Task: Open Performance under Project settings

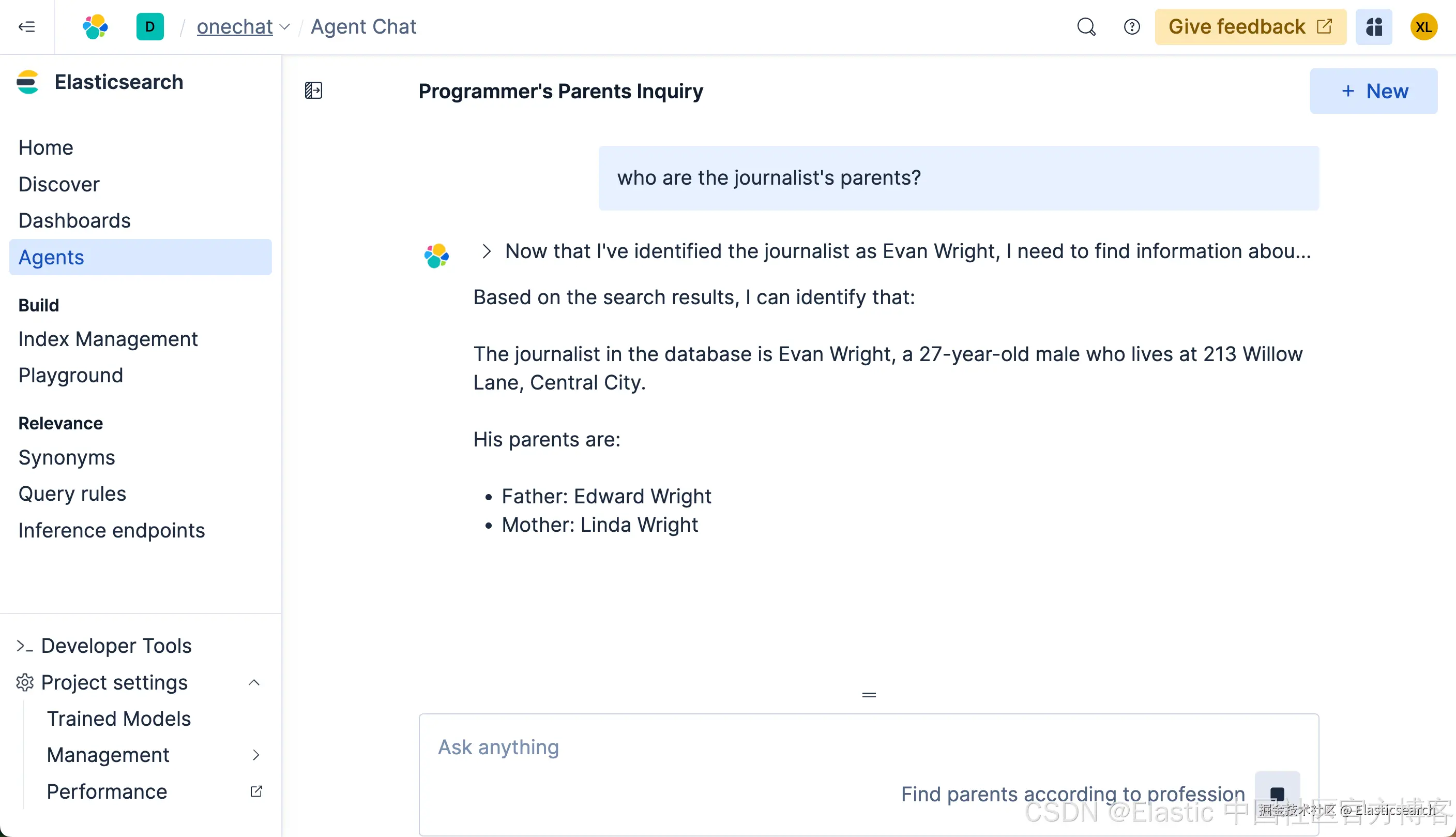Action: [107, 791]
